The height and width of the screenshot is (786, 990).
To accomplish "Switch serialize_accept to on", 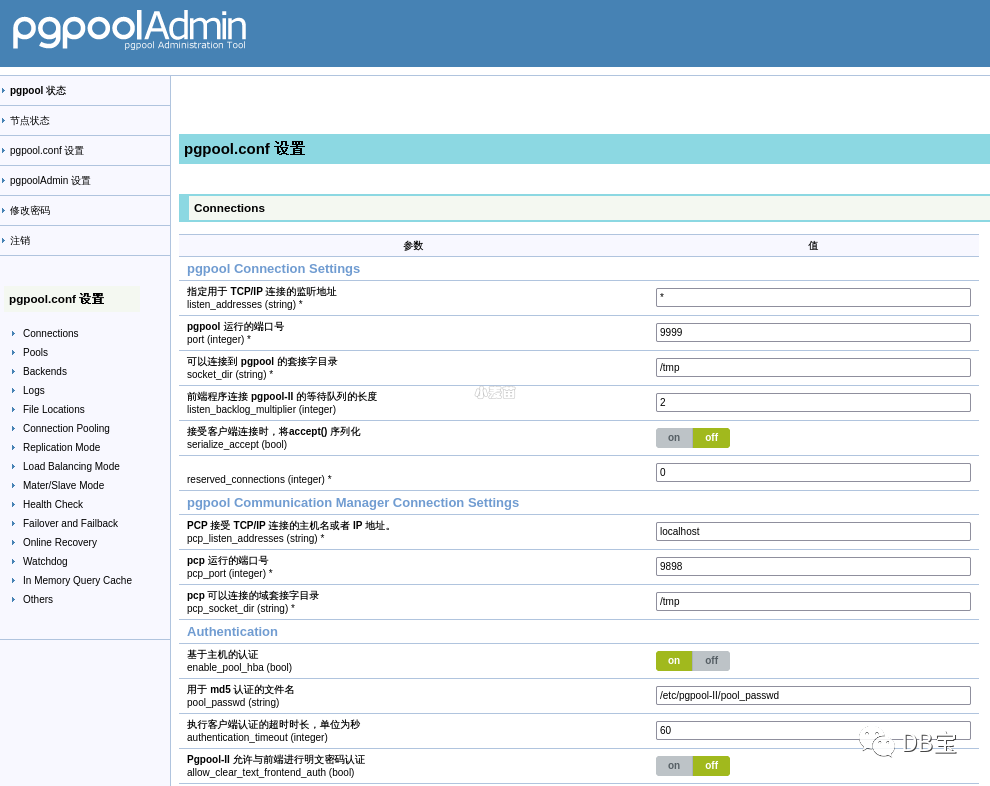I will point(674,438).
